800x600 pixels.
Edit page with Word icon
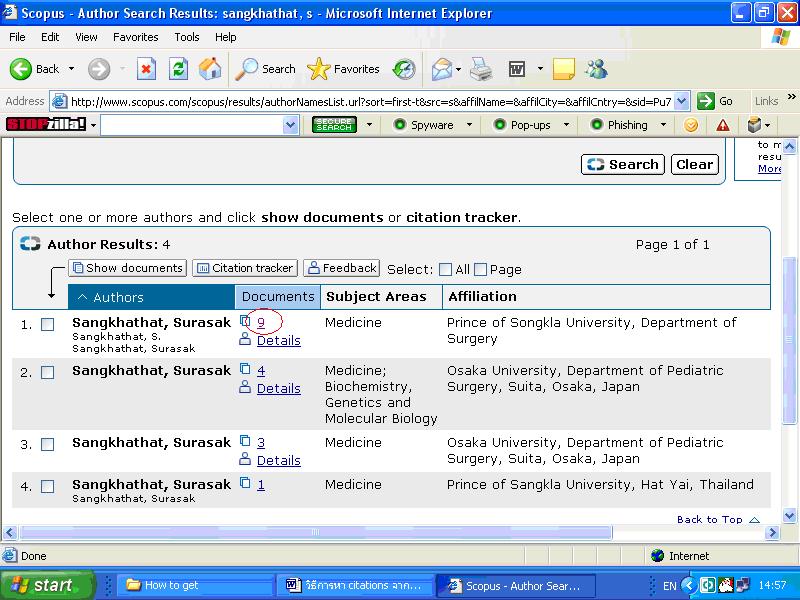tap(516, 69)
